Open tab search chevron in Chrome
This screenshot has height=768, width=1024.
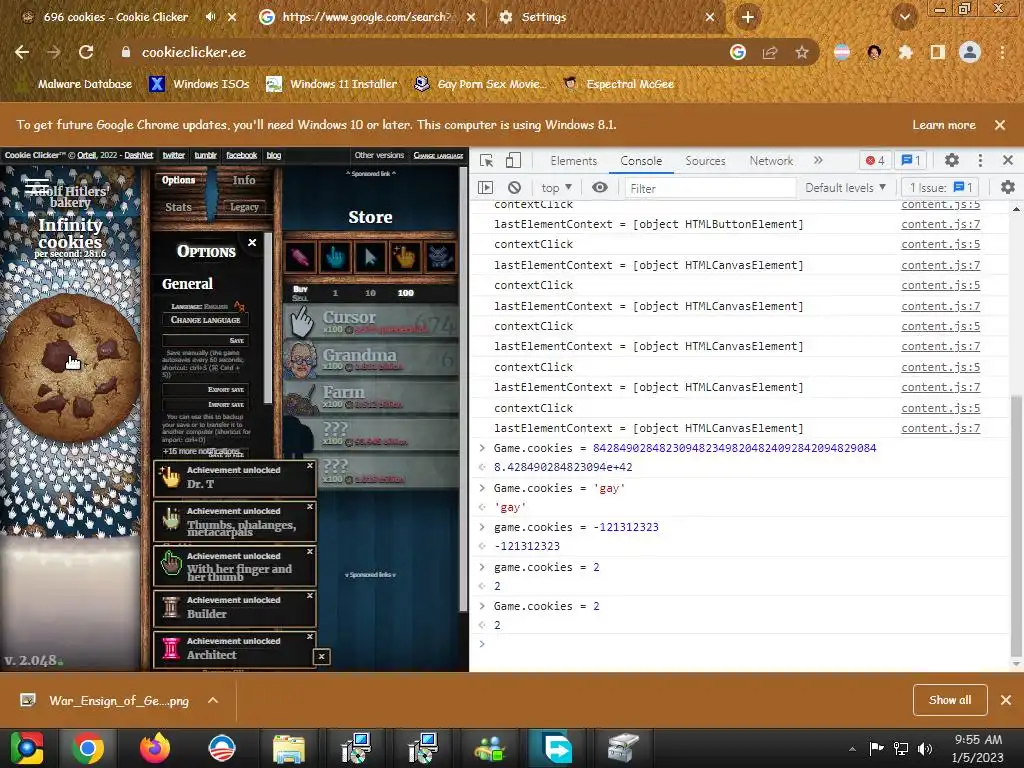pyautogui.click(x=904, y=18)
